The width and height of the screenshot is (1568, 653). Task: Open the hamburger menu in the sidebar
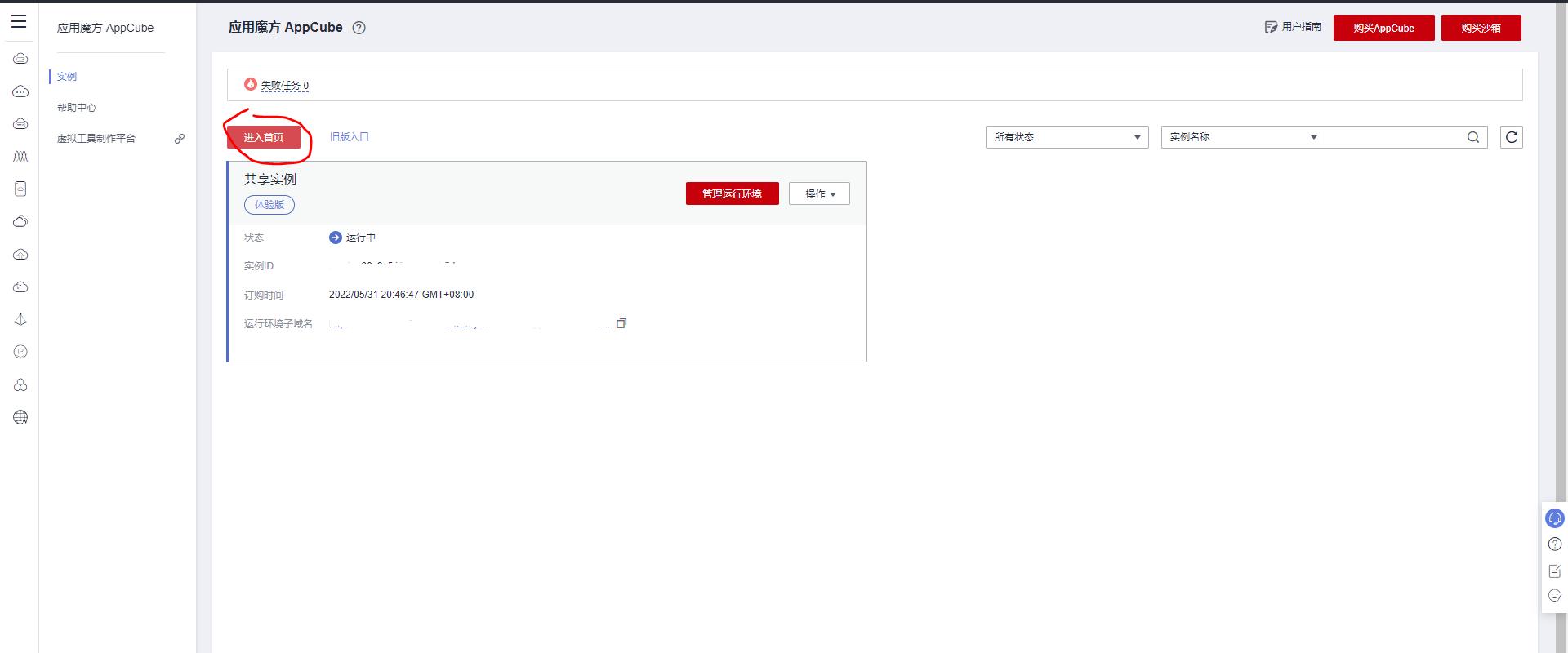coord(19,22)
